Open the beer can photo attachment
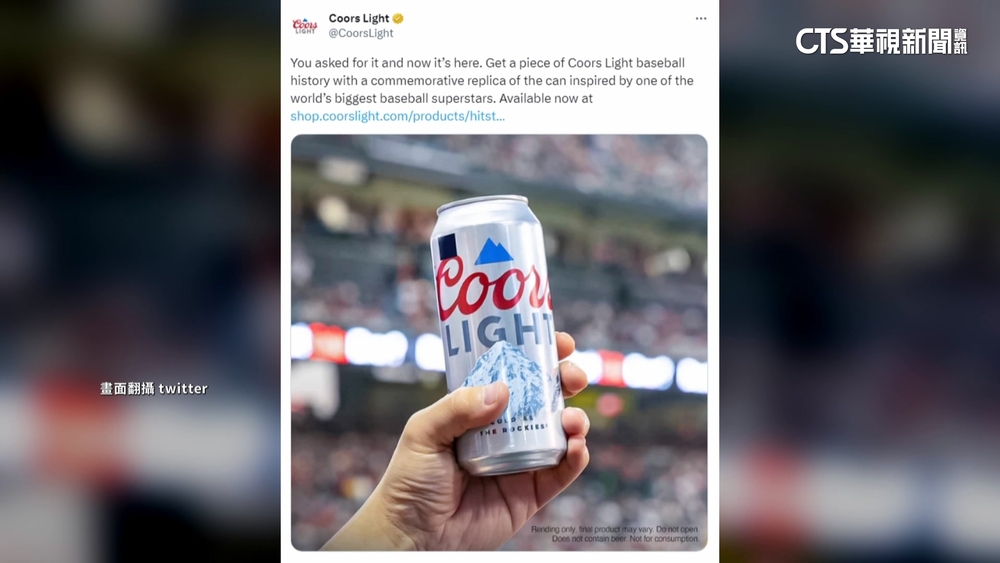 [x=499, y=342]
